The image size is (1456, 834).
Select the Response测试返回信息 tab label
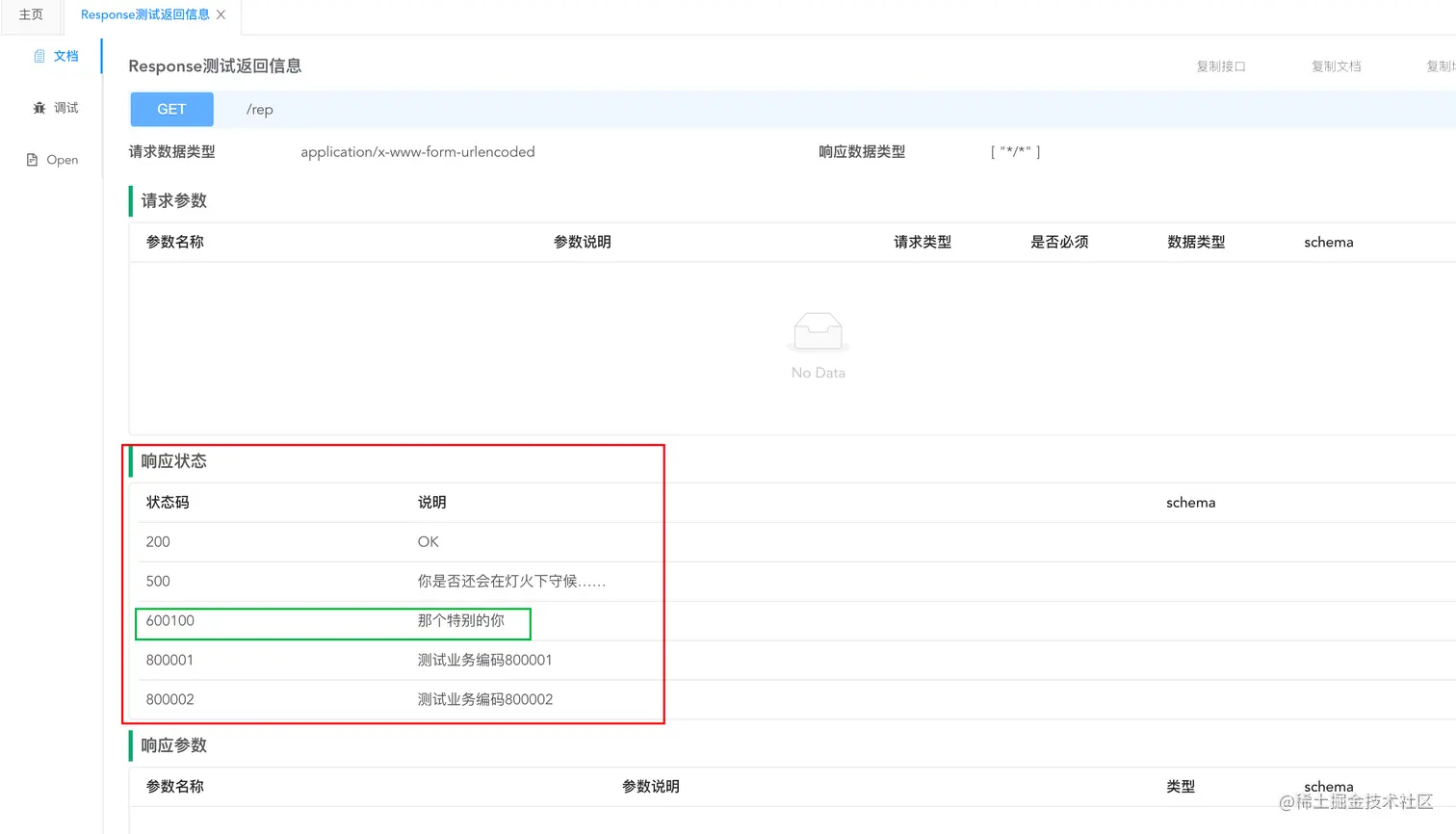pos(145,14)
